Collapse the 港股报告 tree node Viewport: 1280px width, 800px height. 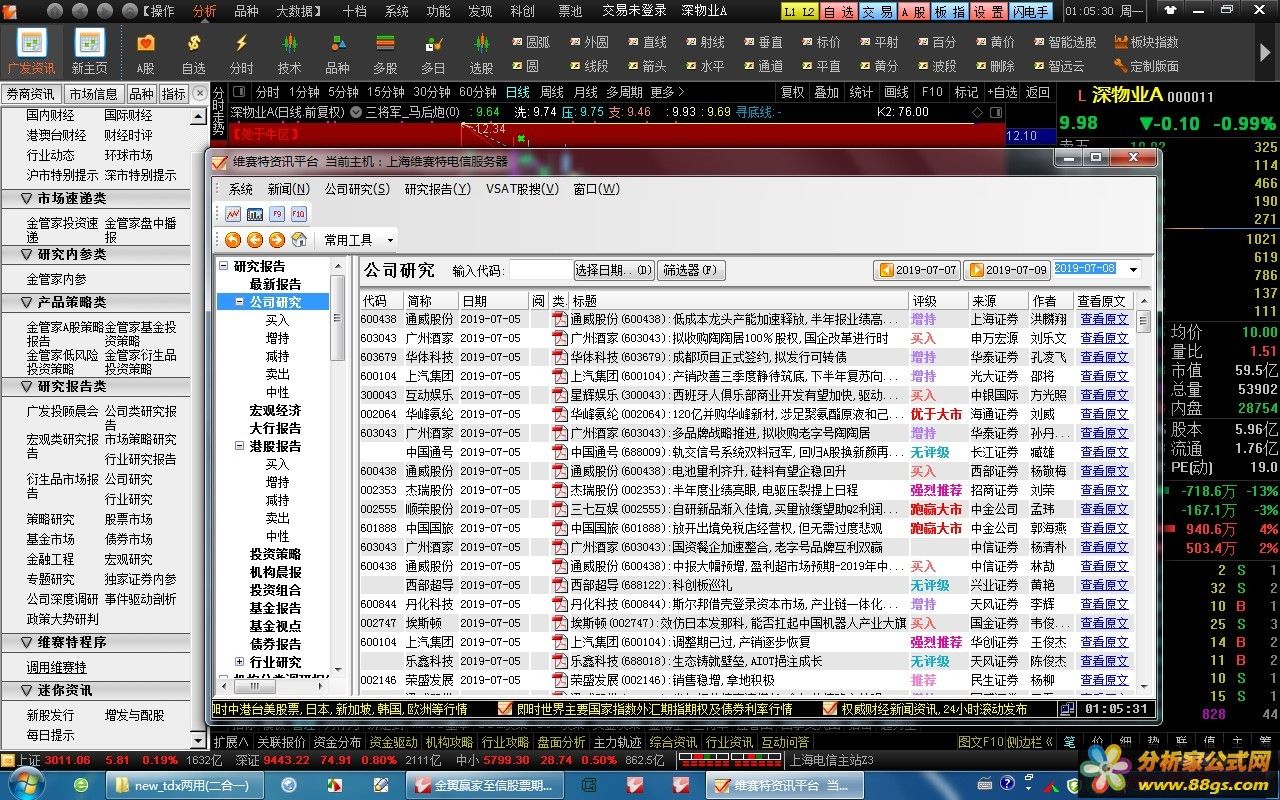click(x=239, y=446)
